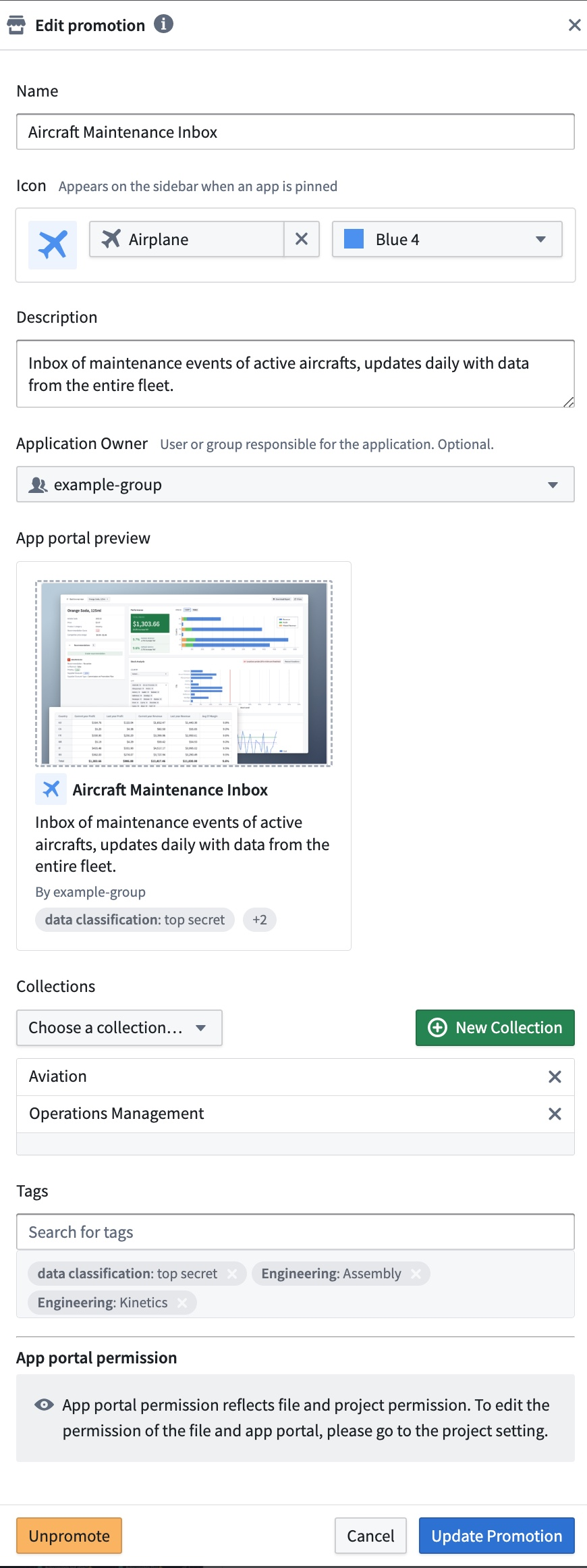The width and height of the screenshot is (587, 1568).
Task: Open the Blue 4 color dropdown
Action: point(447,239)
